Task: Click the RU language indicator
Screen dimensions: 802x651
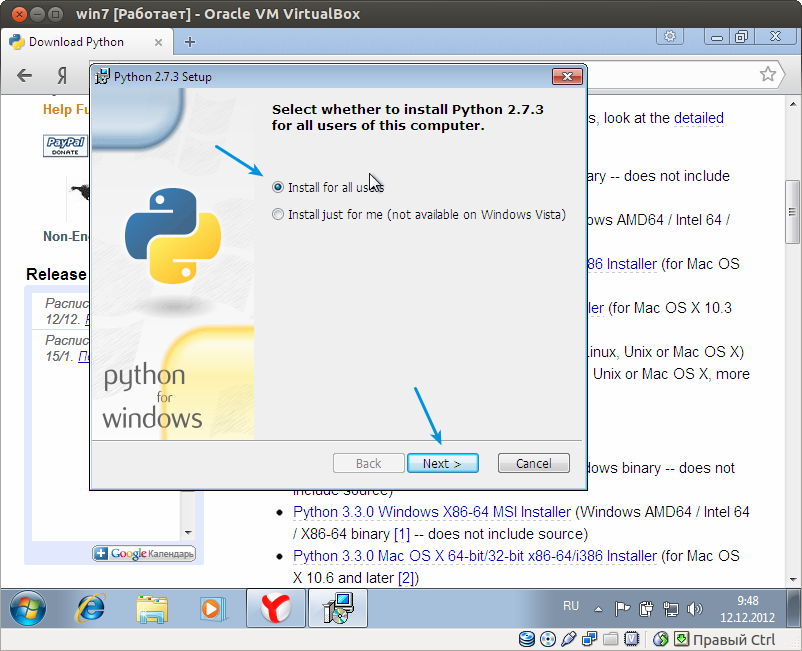Action: click(571, 607)
